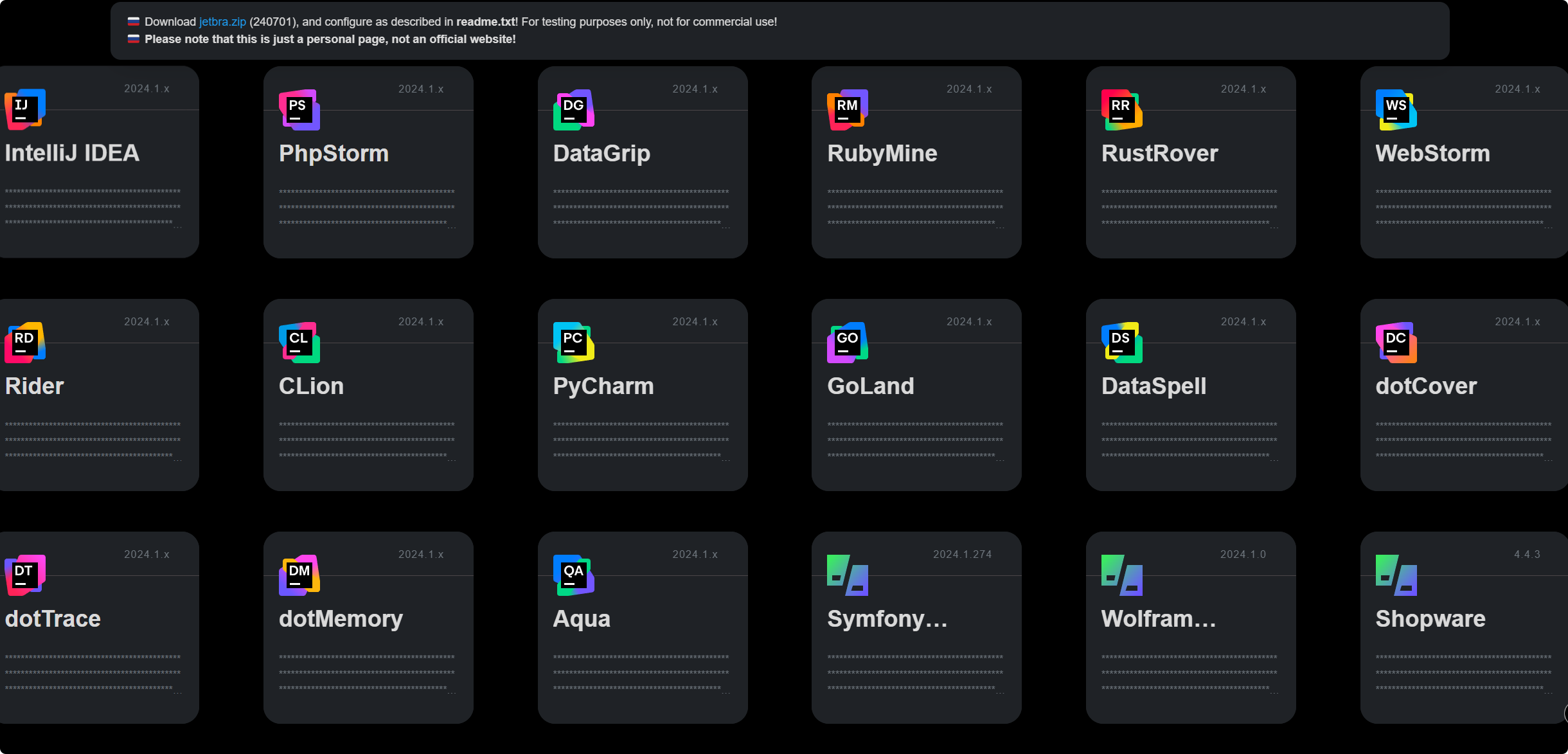
Task: Click the GoLand title
Action: coord(871,386)
